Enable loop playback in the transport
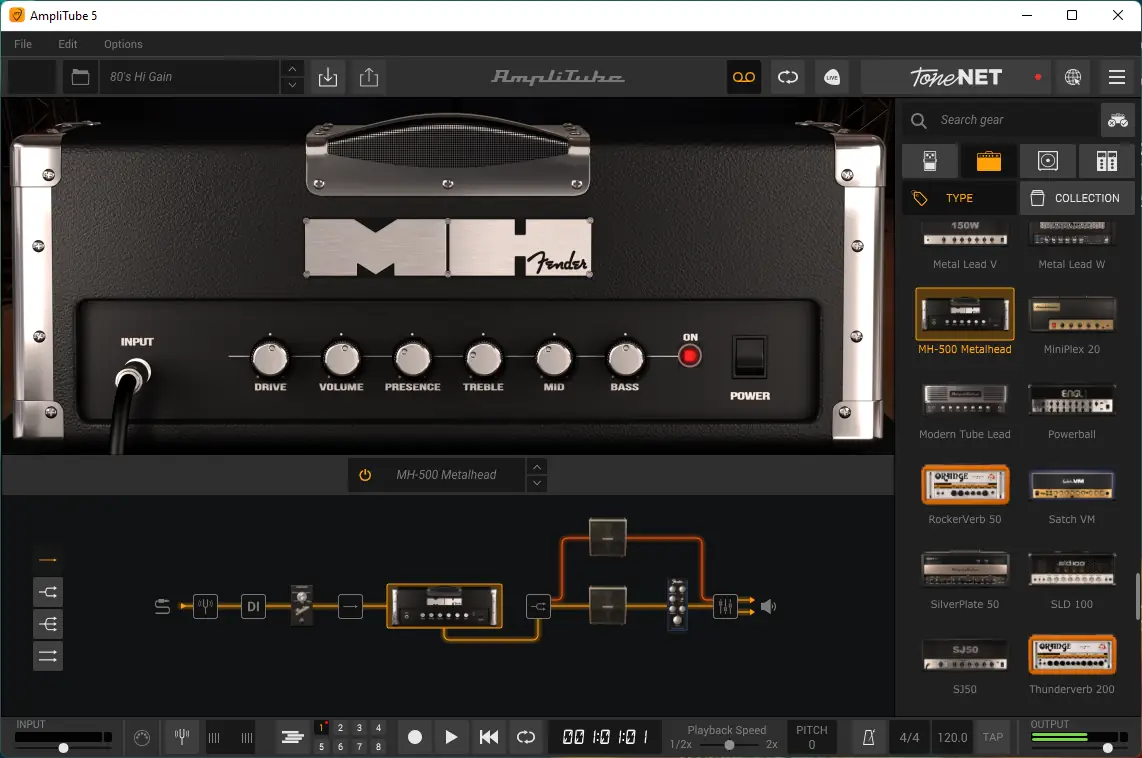This screenshot has width=1142, height=758. pyautogui.click(x=526, y=736)
